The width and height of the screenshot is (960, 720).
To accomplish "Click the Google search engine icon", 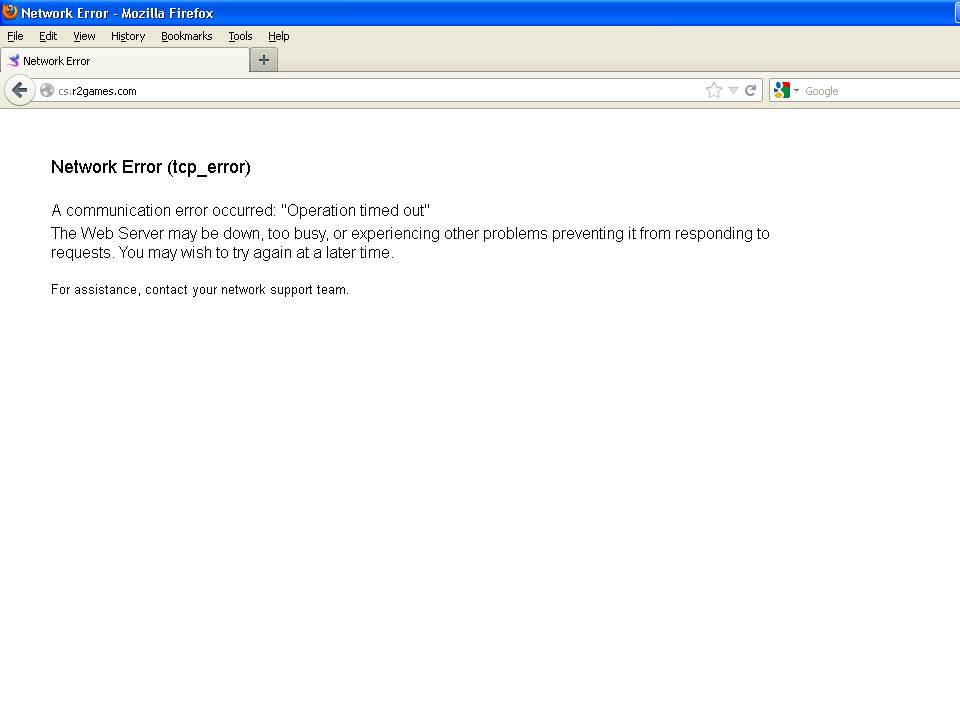I will coord(782,91).
